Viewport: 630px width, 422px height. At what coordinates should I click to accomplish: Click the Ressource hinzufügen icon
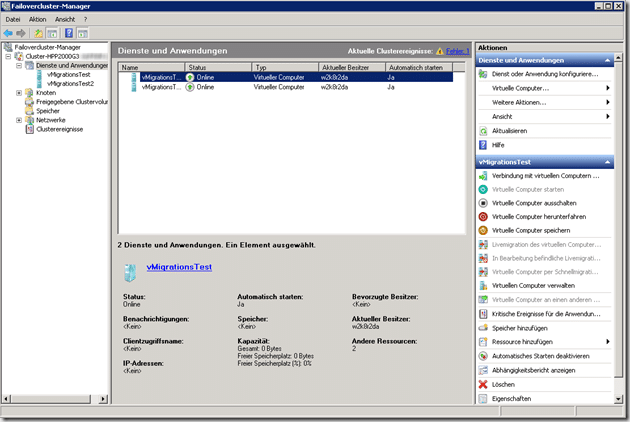[483, 342]
